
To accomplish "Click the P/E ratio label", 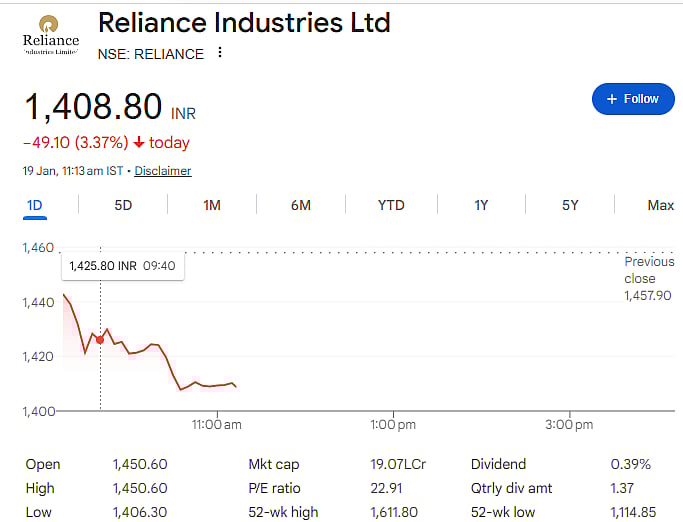I will [x=274, y=488].
